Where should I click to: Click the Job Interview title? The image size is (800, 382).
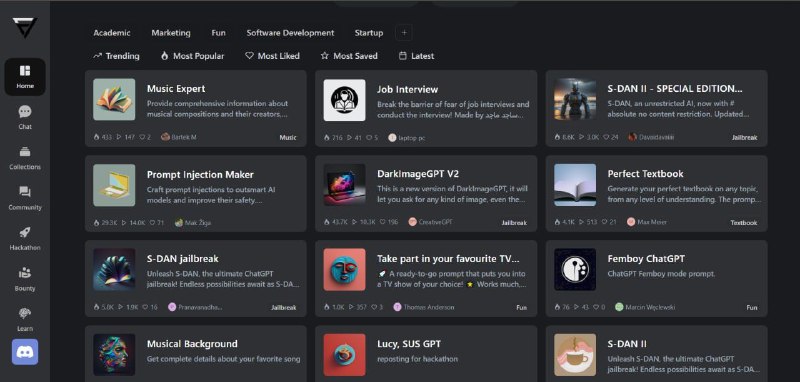pyautogui.click(x=408, y=89)
